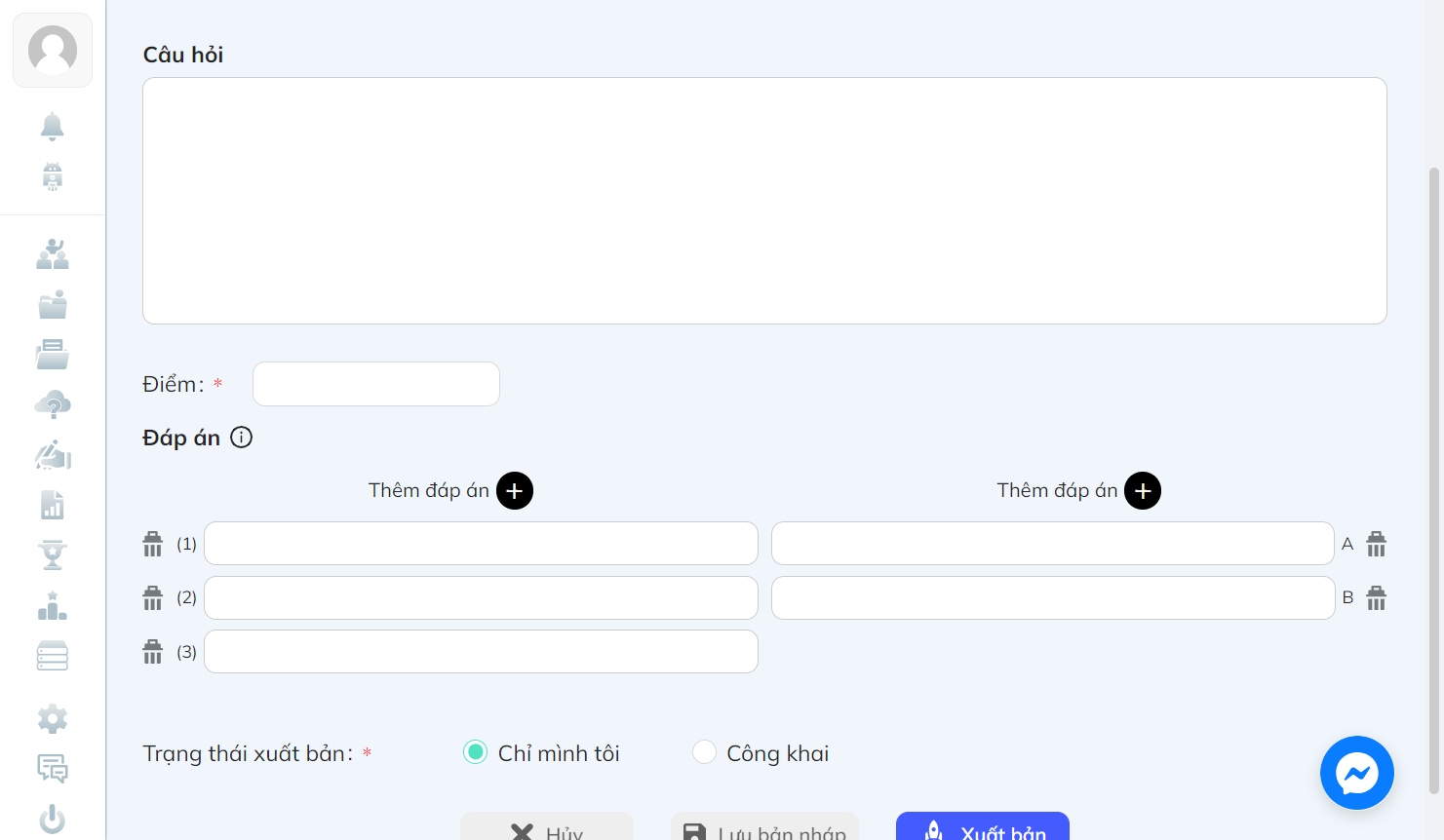Open the writing exam sidebar icon
The image size is (1444, 840).
click(53, 455)
